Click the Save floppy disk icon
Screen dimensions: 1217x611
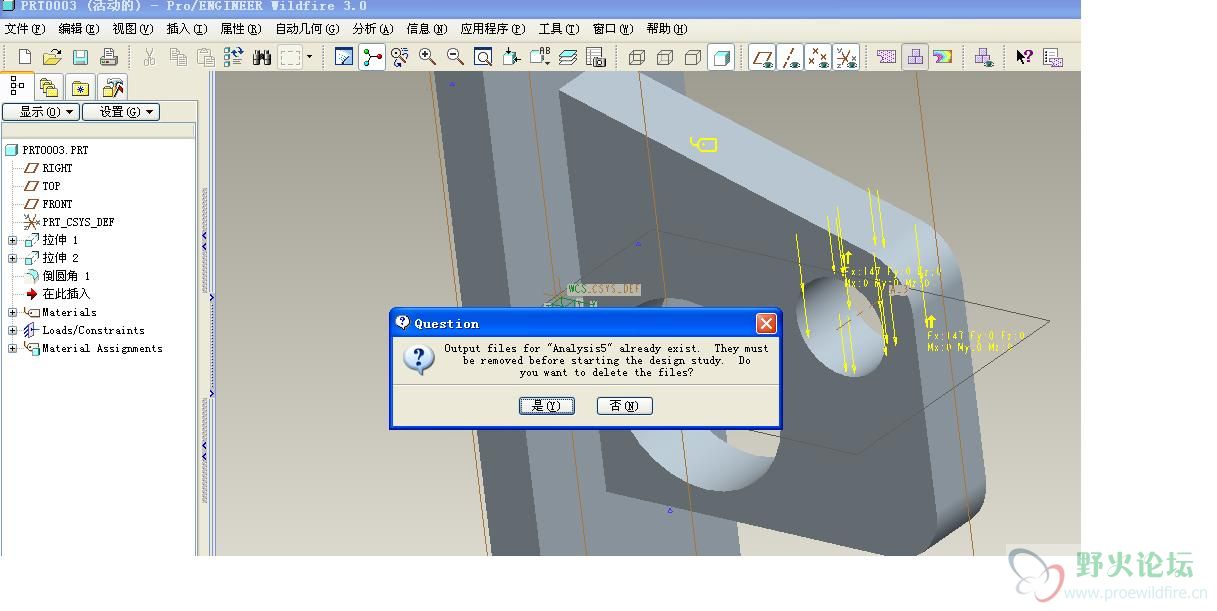point(81,58)
